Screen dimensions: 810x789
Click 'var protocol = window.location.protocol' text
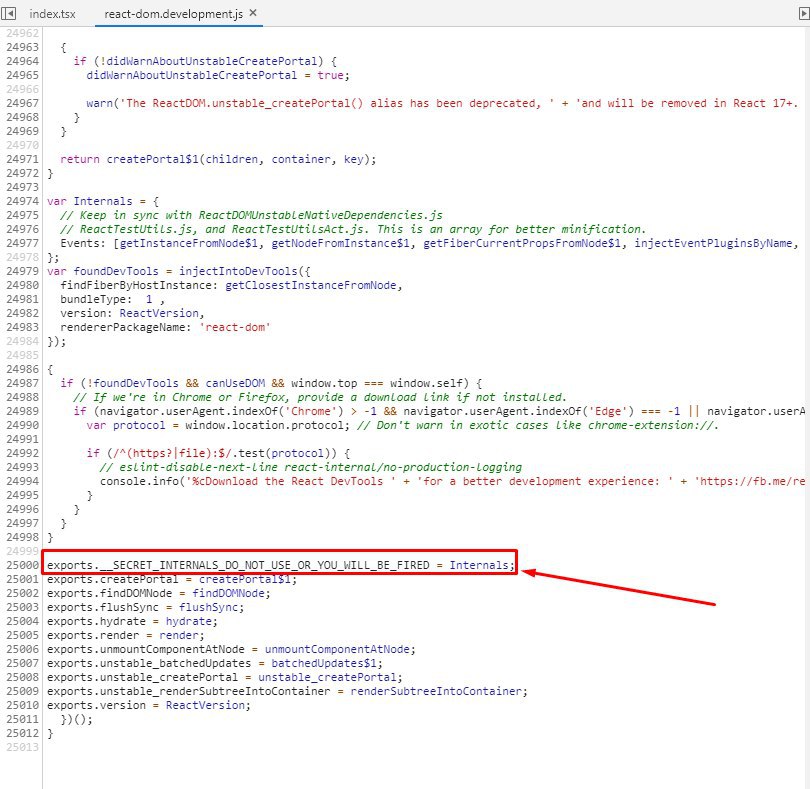(216, 425)
